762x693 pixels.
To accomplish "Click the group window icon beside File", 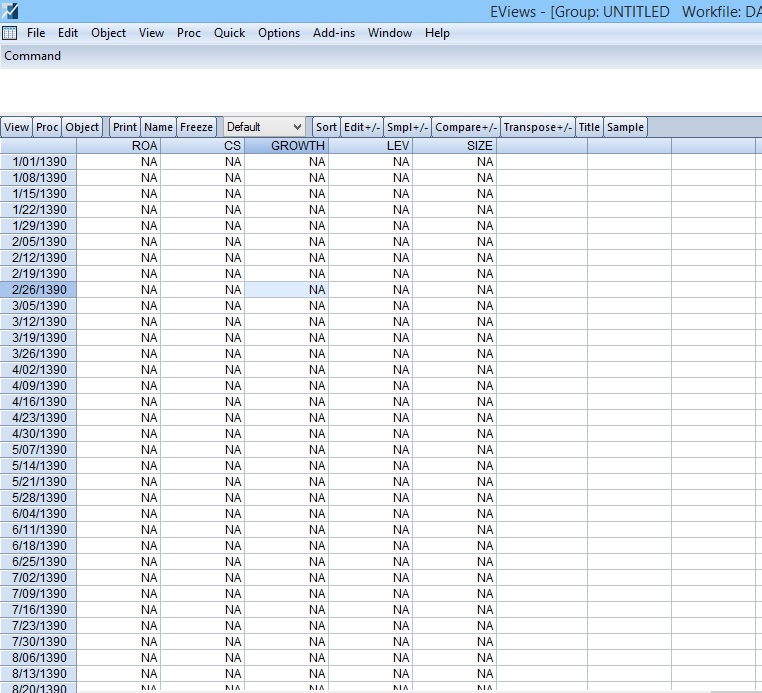I will pos(9,33).
